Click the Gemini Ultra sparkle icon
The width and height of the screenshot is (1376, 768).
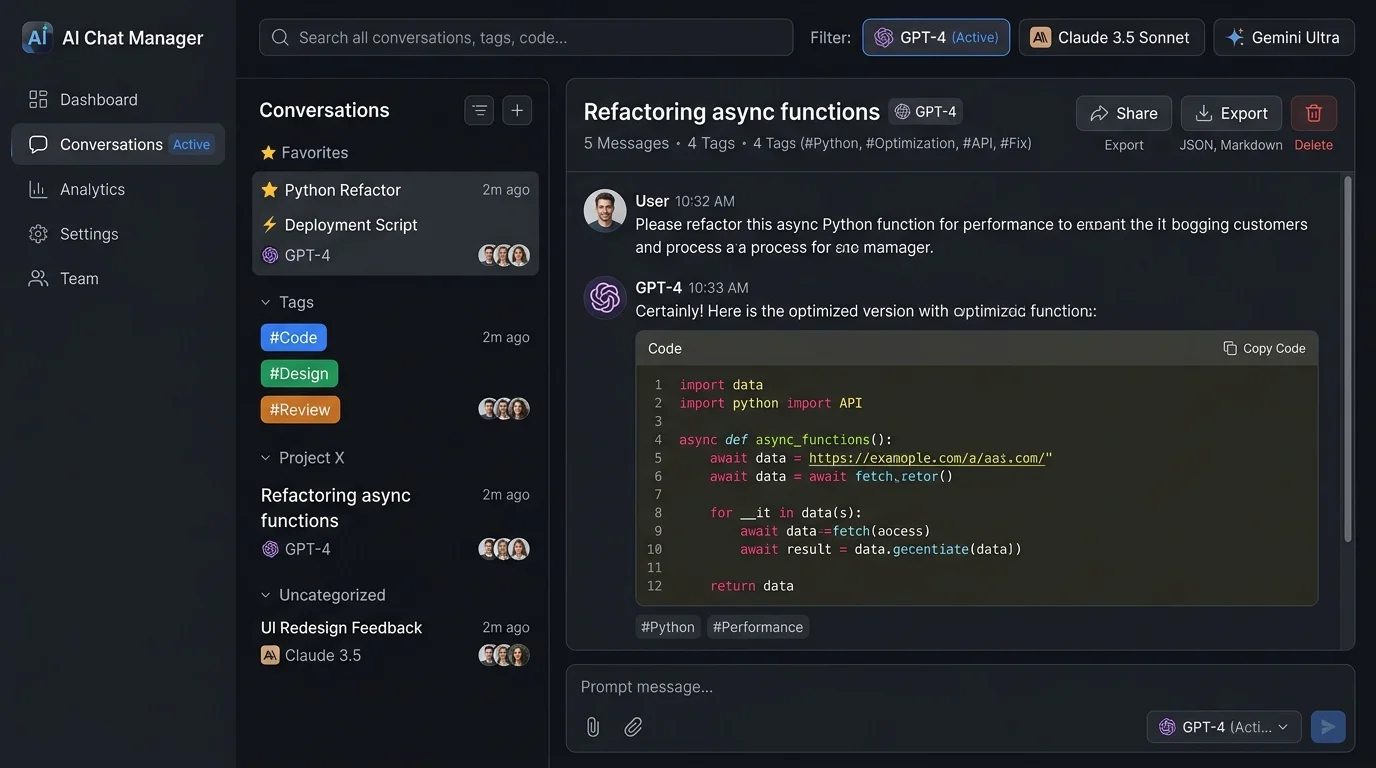point(1235,37)
